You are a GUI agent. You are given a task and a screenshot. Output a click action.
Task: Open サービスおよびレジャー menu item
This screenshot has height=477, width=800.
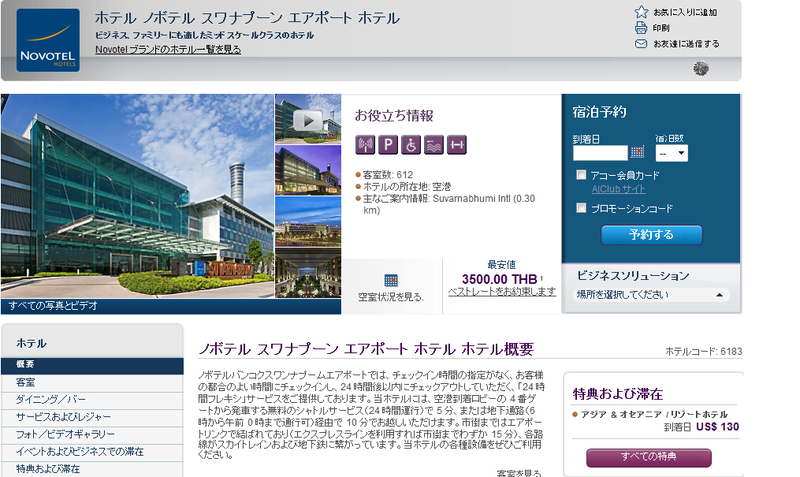(x=92, y=417)
